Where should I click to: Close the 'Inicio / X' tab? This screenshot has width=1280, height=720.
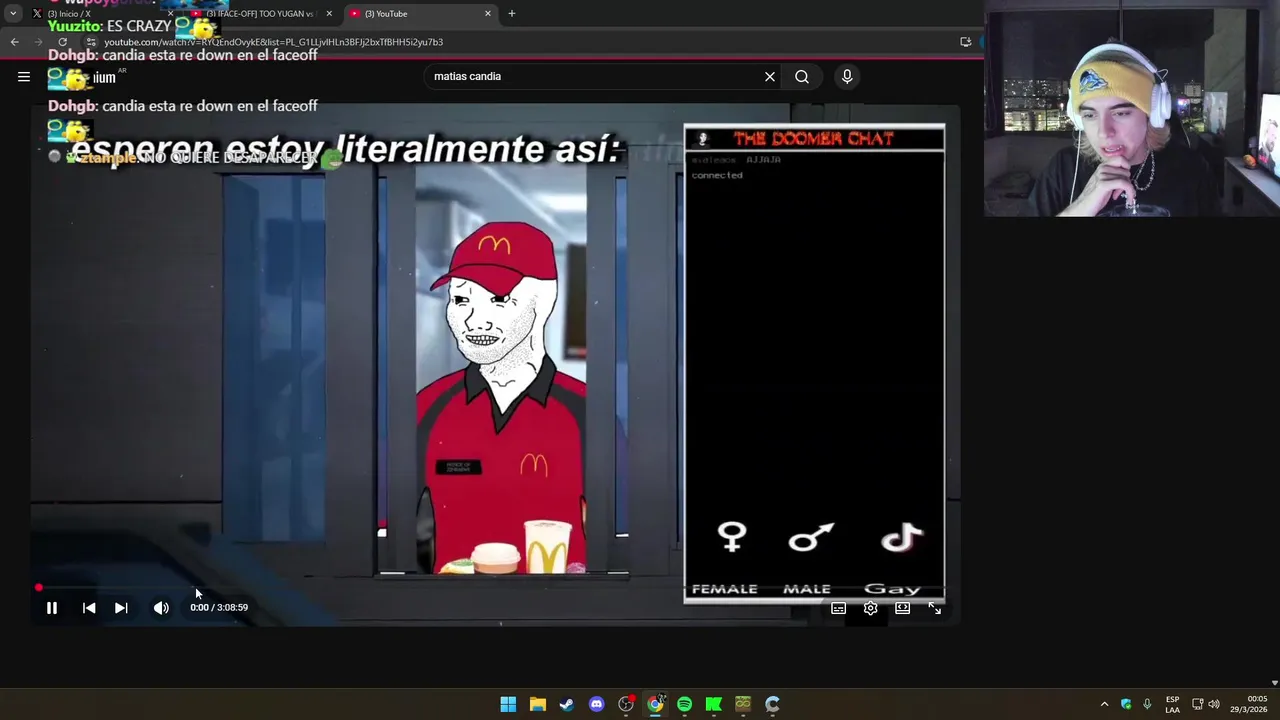pos(170,14)
